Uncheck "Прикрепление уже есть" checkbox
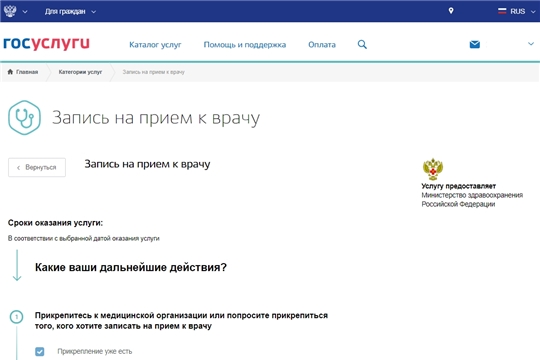 pyautogui.click(x=40, y=351)
